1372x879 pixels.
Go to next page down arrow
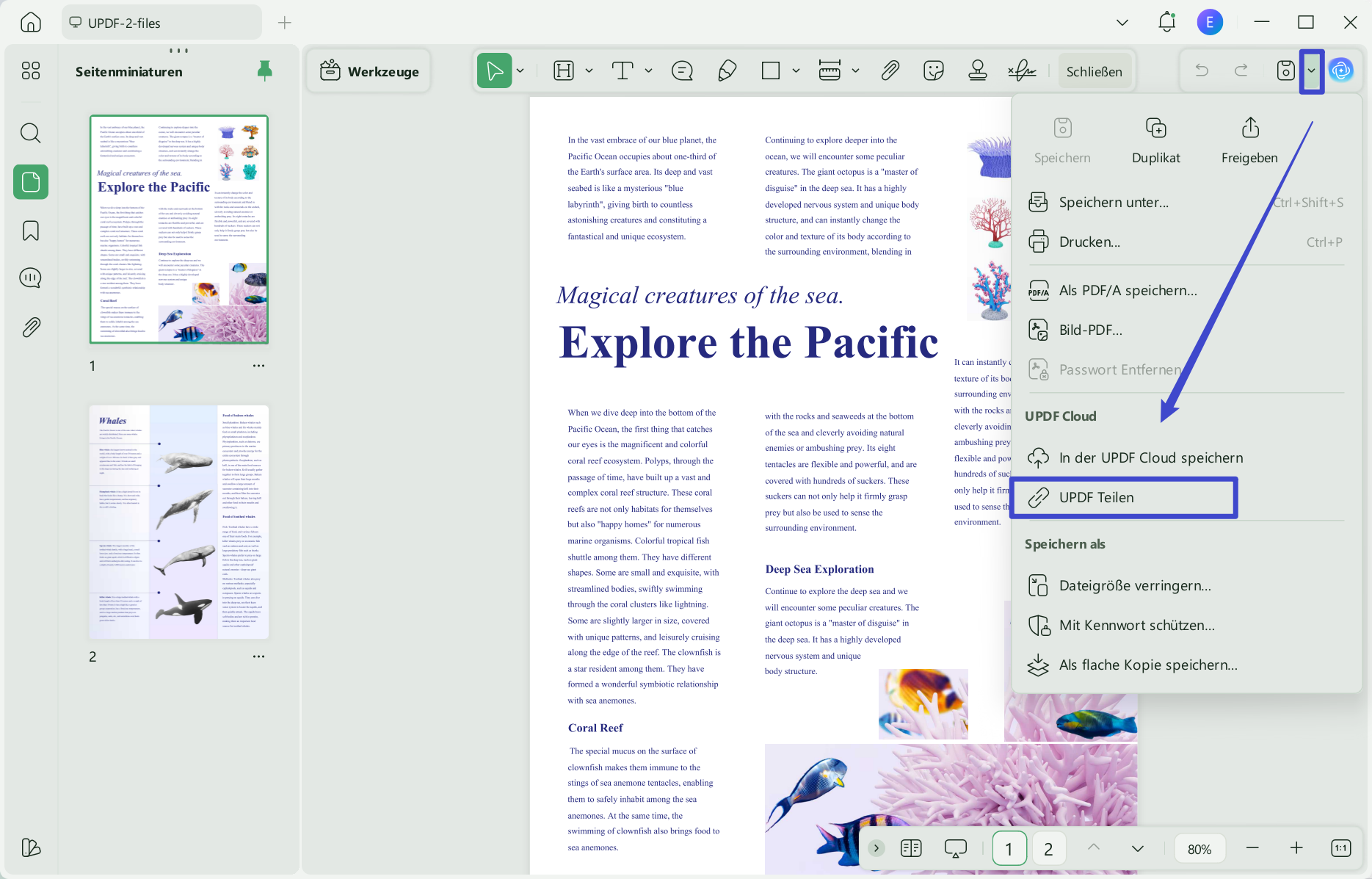tap(1137, 848)
